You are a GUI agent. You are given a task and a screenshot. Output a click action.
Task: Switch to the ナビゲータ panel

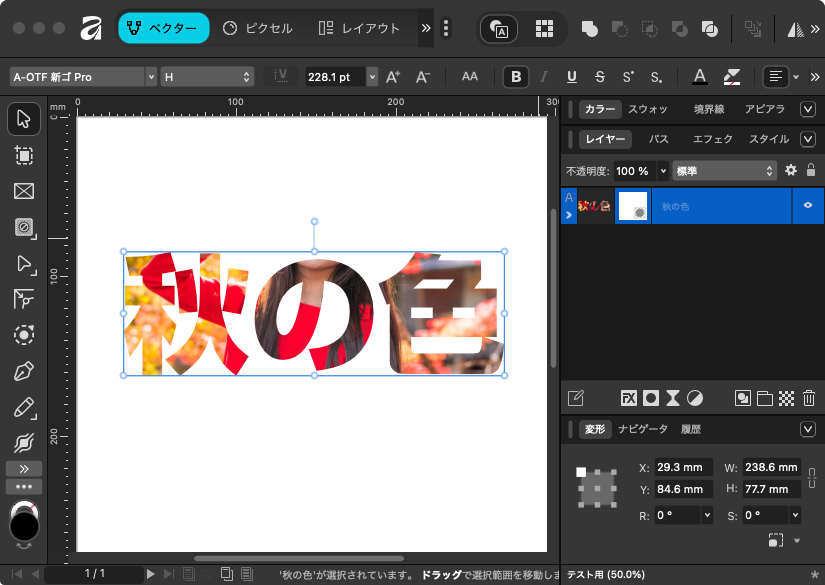tap(643, 429)
